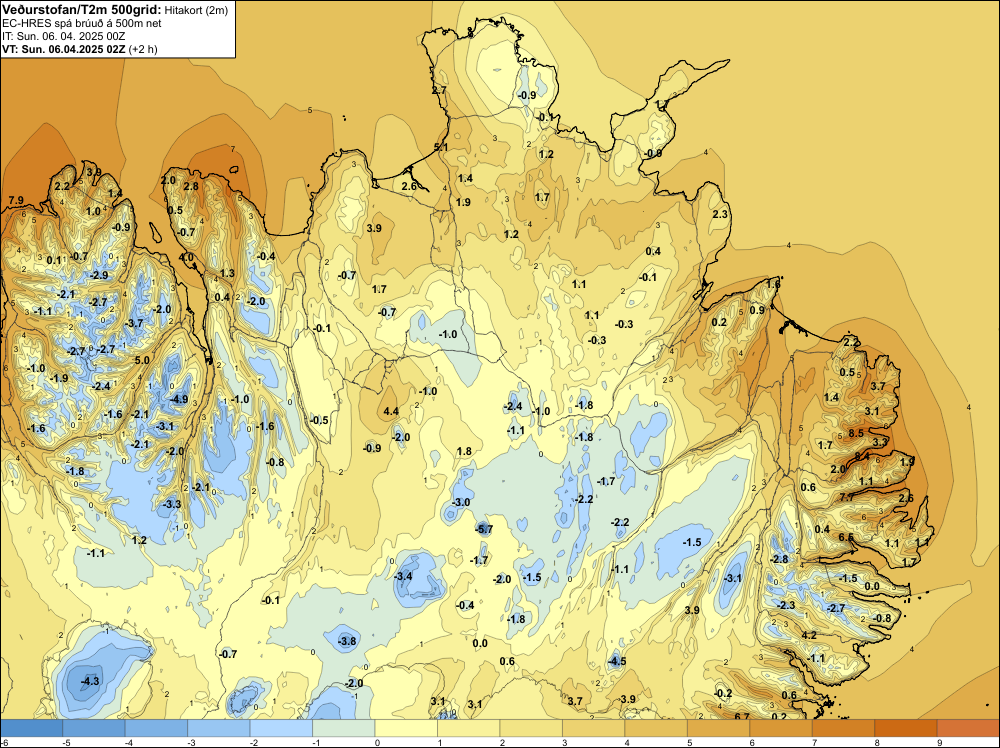Click the -6 tick label on color scale
This screenshot has height=748, width=1000.
(x=4, y=742)
